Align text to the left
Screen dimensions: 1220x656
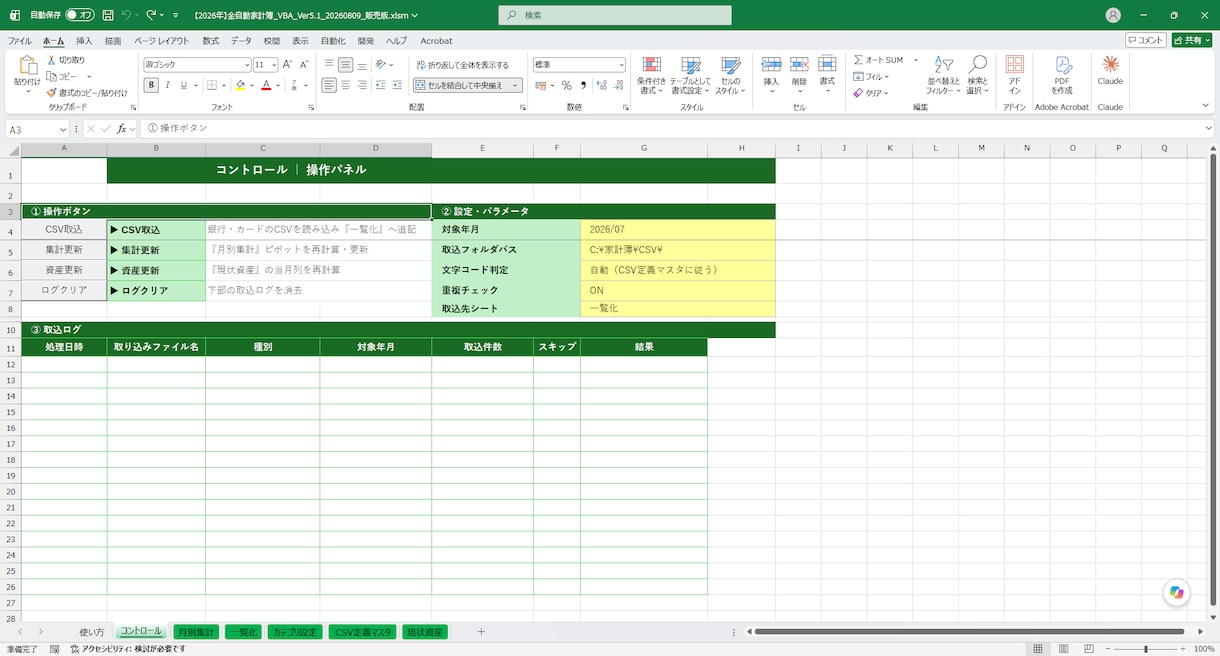[329, 85]
